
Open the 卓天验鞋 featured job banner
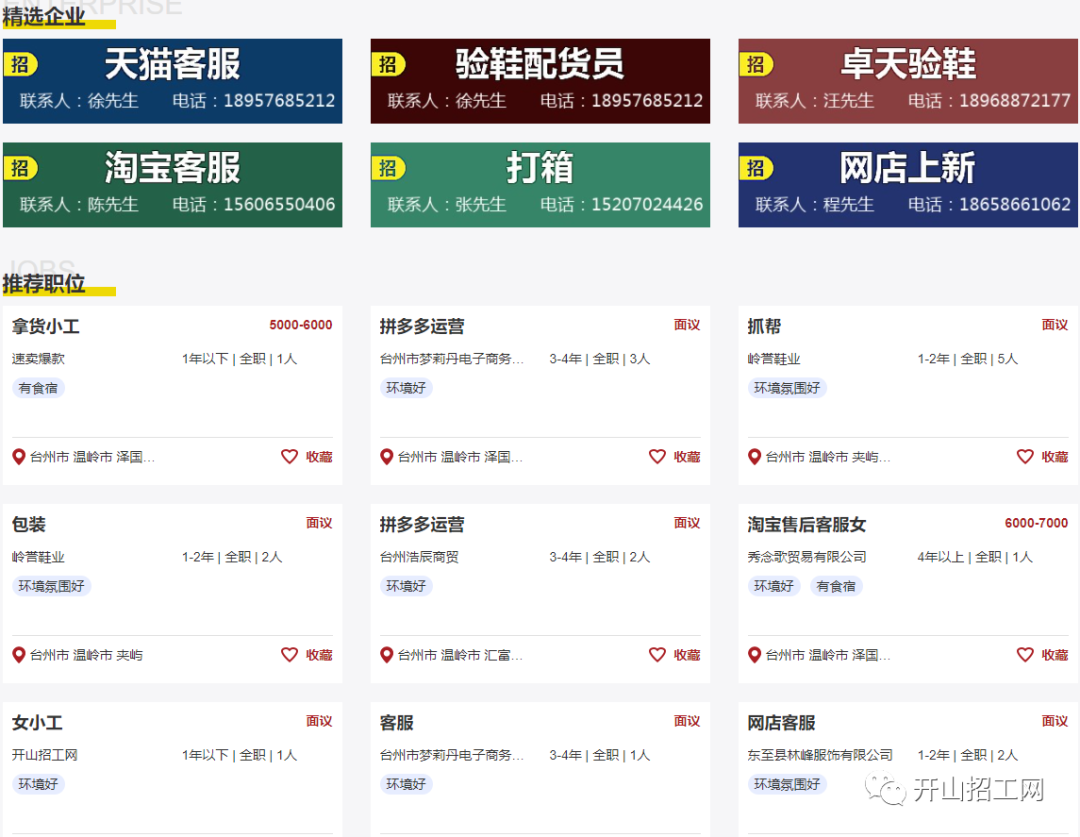[x=907, y=80]
